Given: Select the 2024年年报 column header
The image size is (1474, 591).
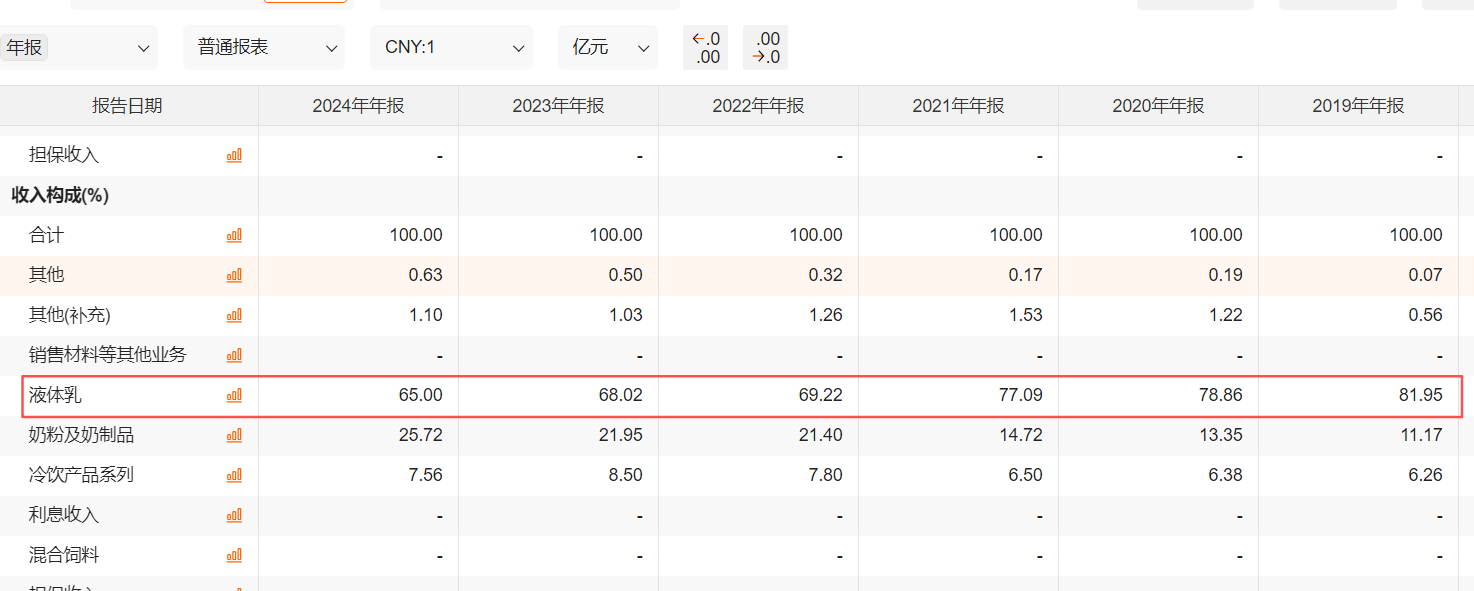Looking at the screenshot, I should pyautogui.click(x=358, y=105).
